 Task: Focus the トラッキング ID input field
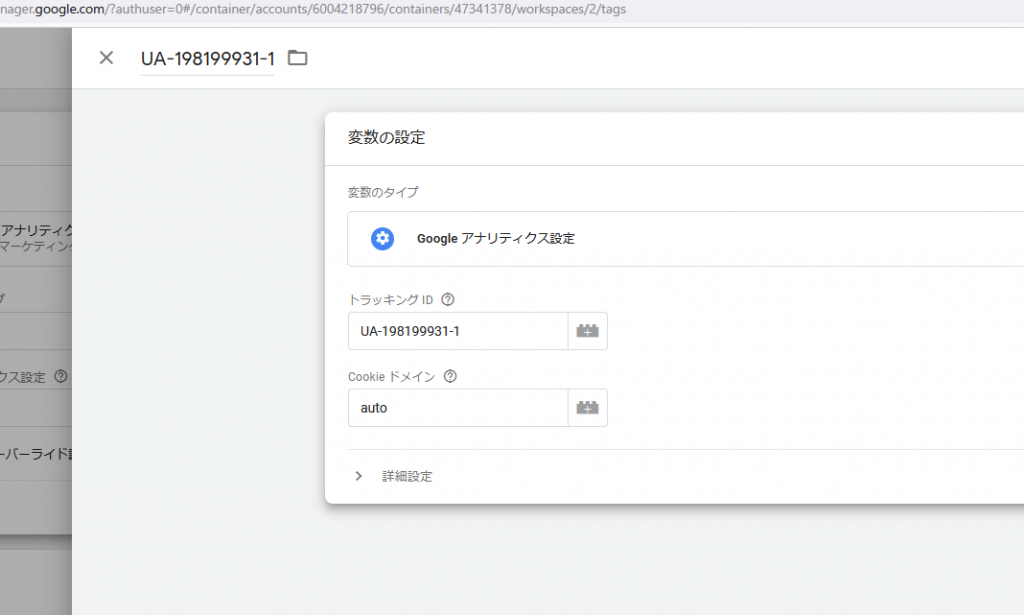(x=458, y=331)
